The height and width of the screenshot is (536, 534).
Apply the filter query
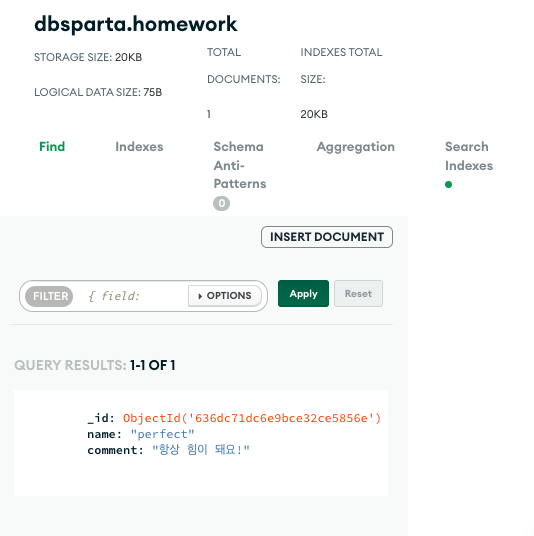(303, 294)
